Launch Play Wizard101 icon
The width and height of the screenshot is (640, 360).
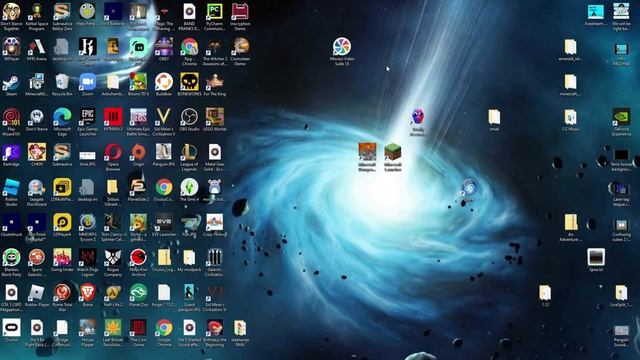[x=11, y=117]
